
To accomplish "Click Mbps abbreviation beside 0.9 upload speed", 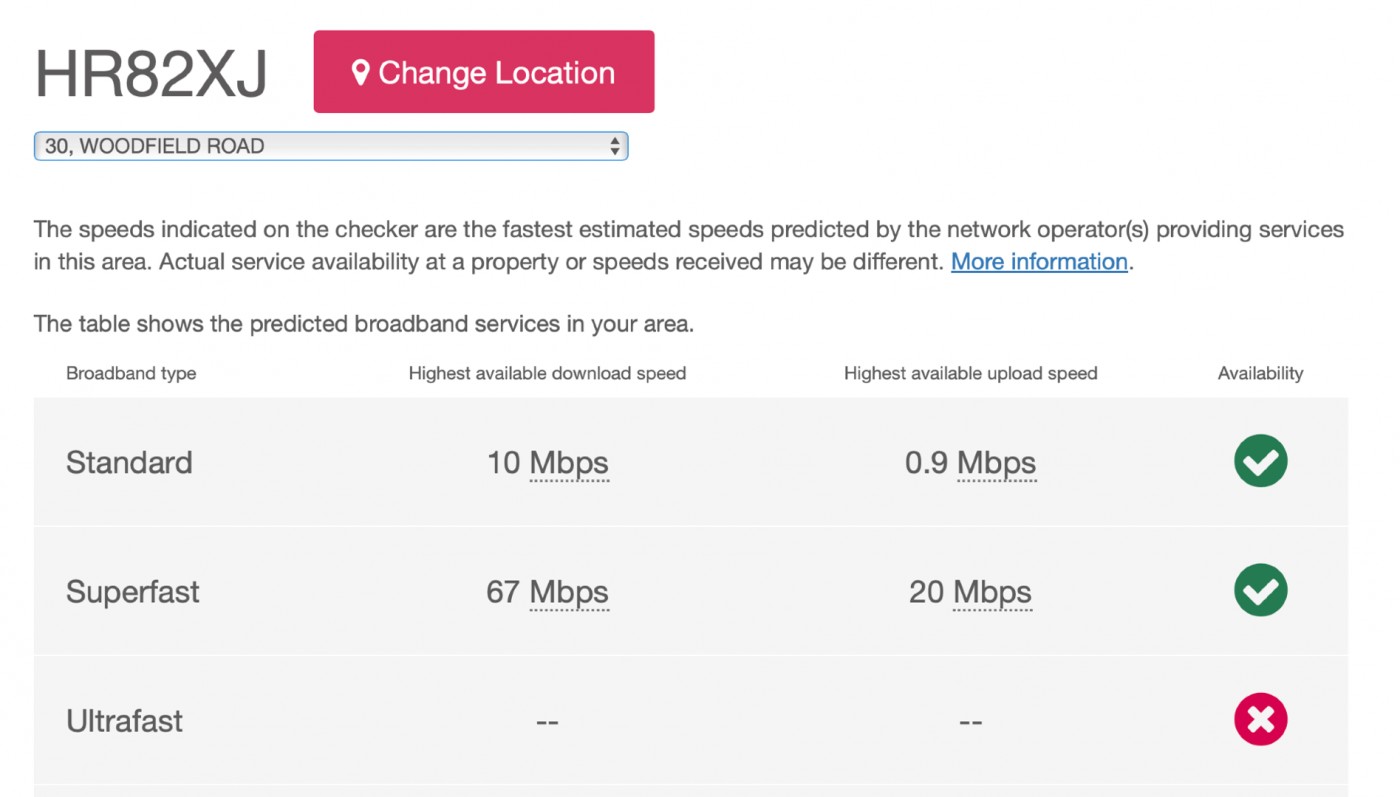I will click(x=996, y=463).
